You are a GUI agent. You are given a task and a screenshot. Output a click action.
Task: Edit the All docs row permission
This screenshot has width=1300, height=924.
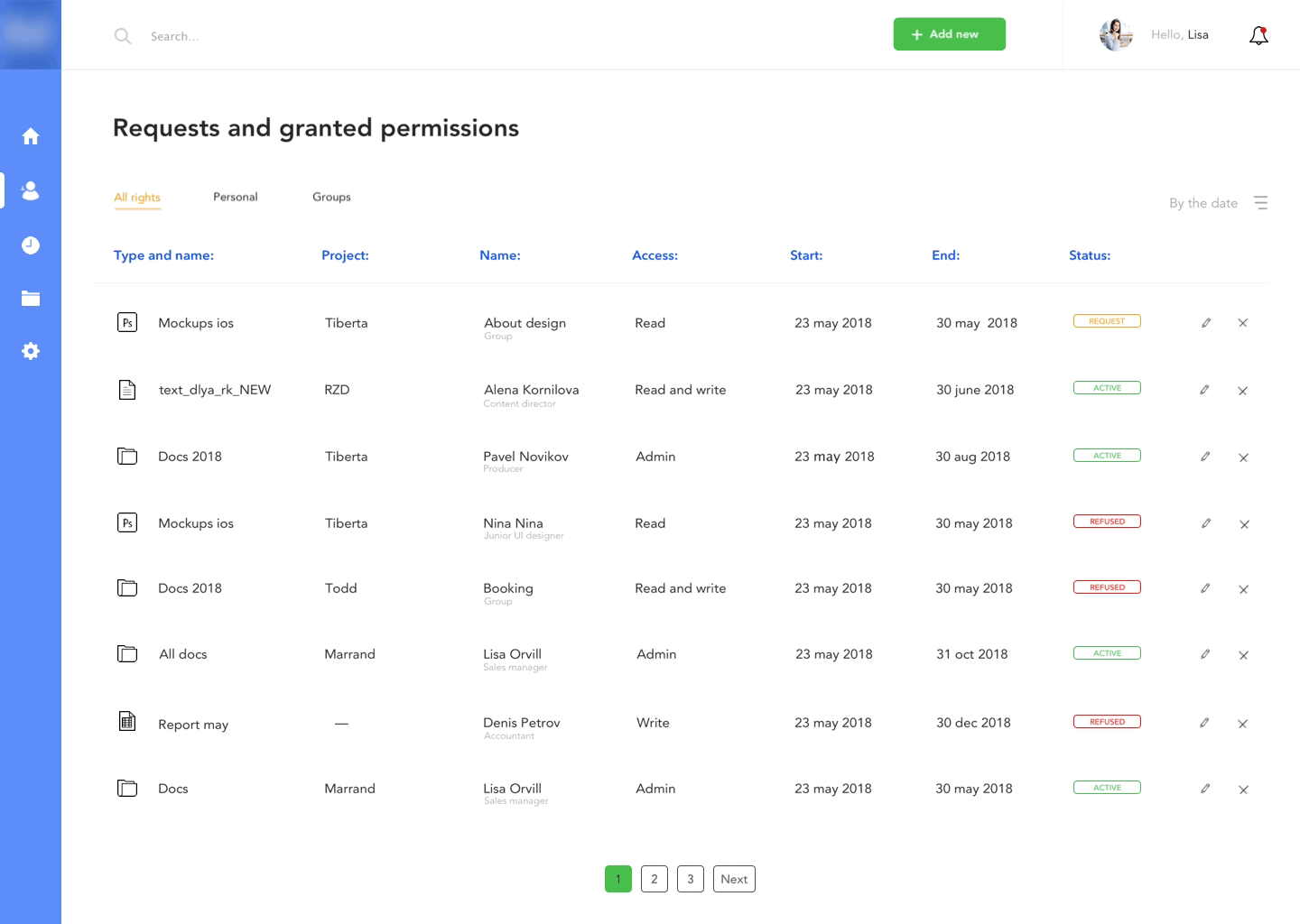[1205, 654]
